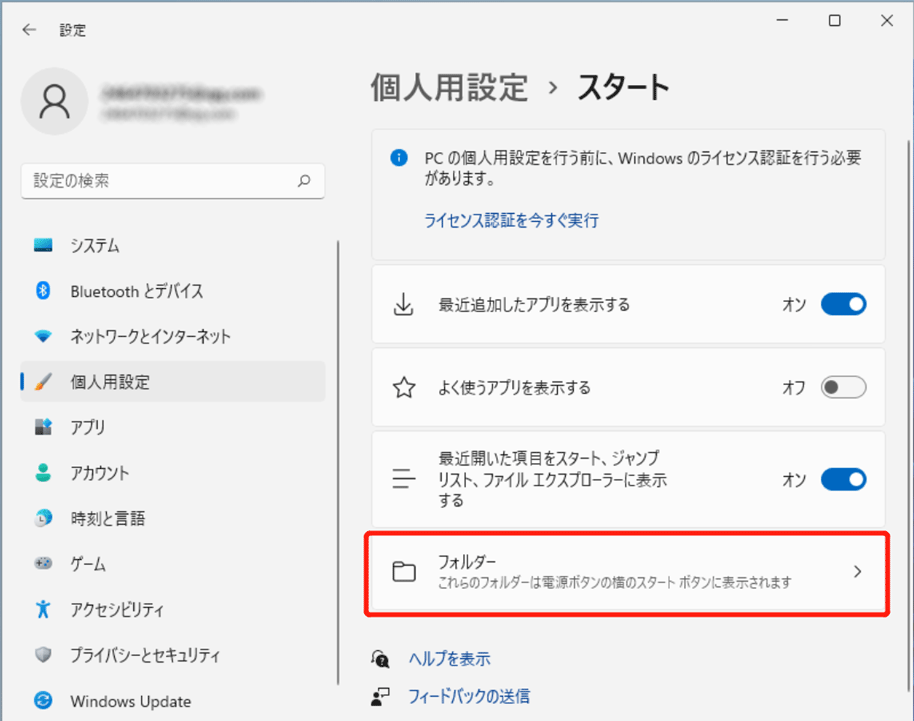Click the shield icon for privacy

(43, 655)
